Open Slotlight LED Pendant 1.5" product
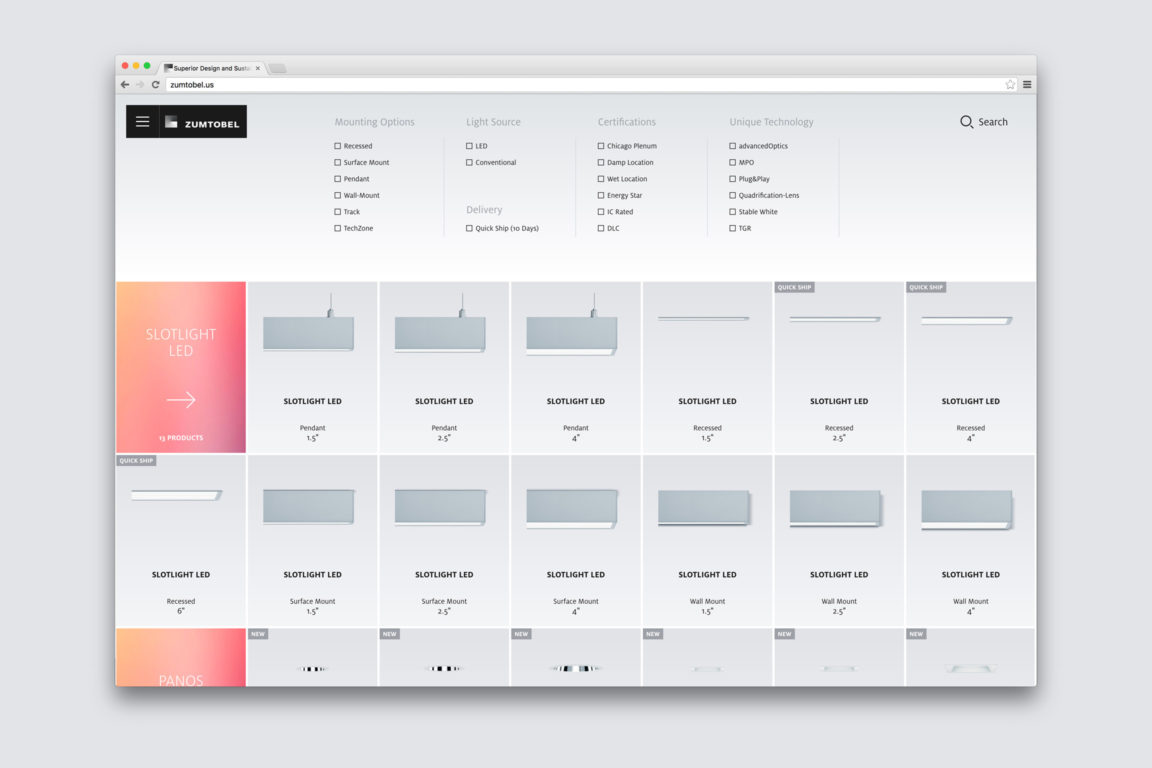The height and width of the screenshot is (768, 1152). pyautogui.click(x=312, y=367)
